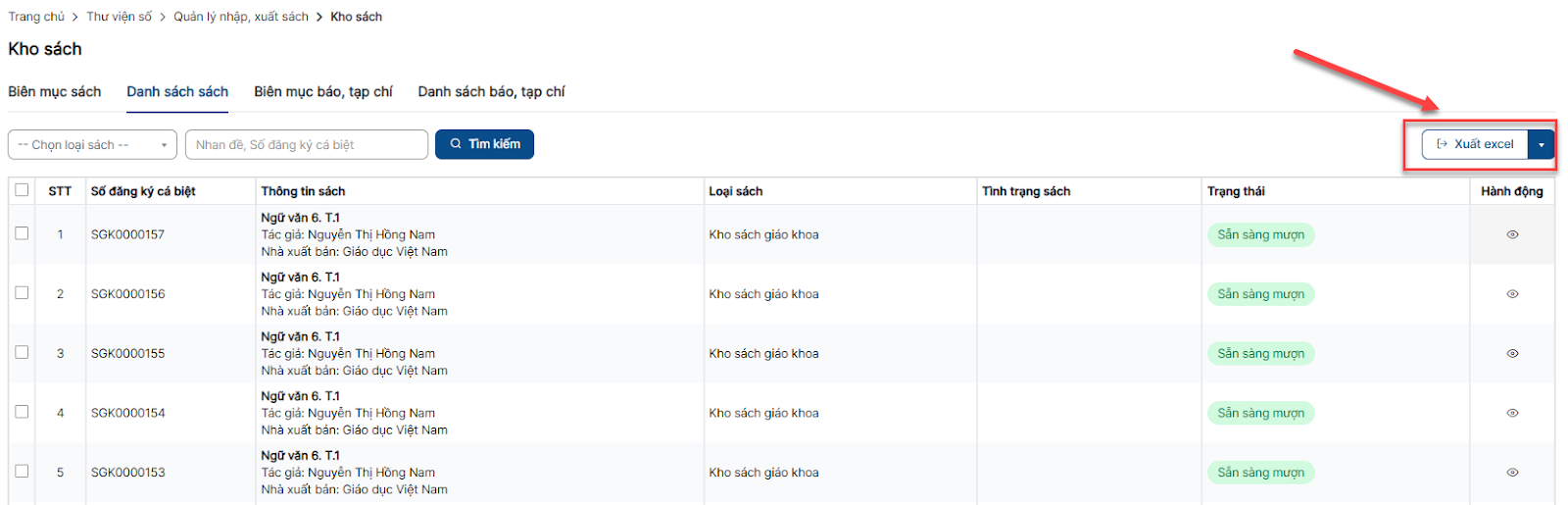Tick the checkbox for row 5
1568x505 pixels.
click(22, 471)
